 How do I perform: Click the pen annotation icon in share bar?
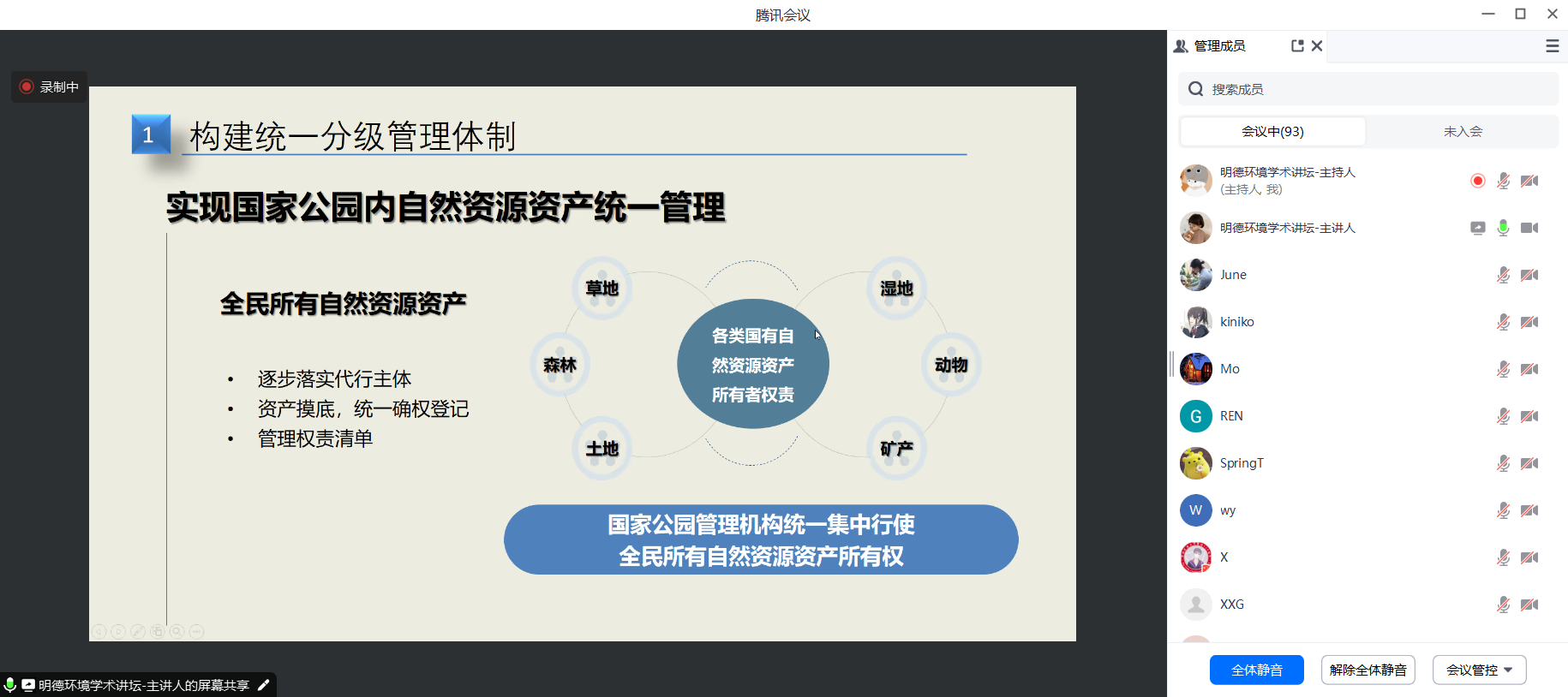[x=264, y=685]
